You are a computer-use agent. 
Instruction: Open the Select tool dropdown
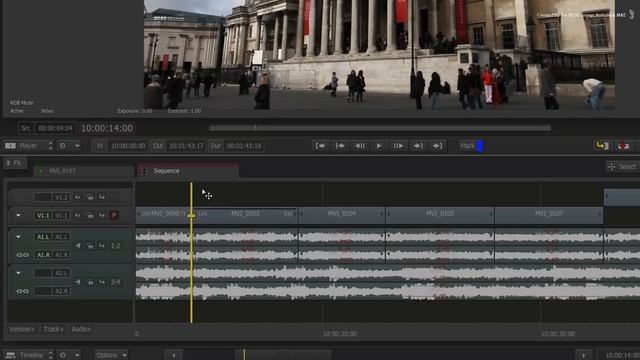pos(623,167)
